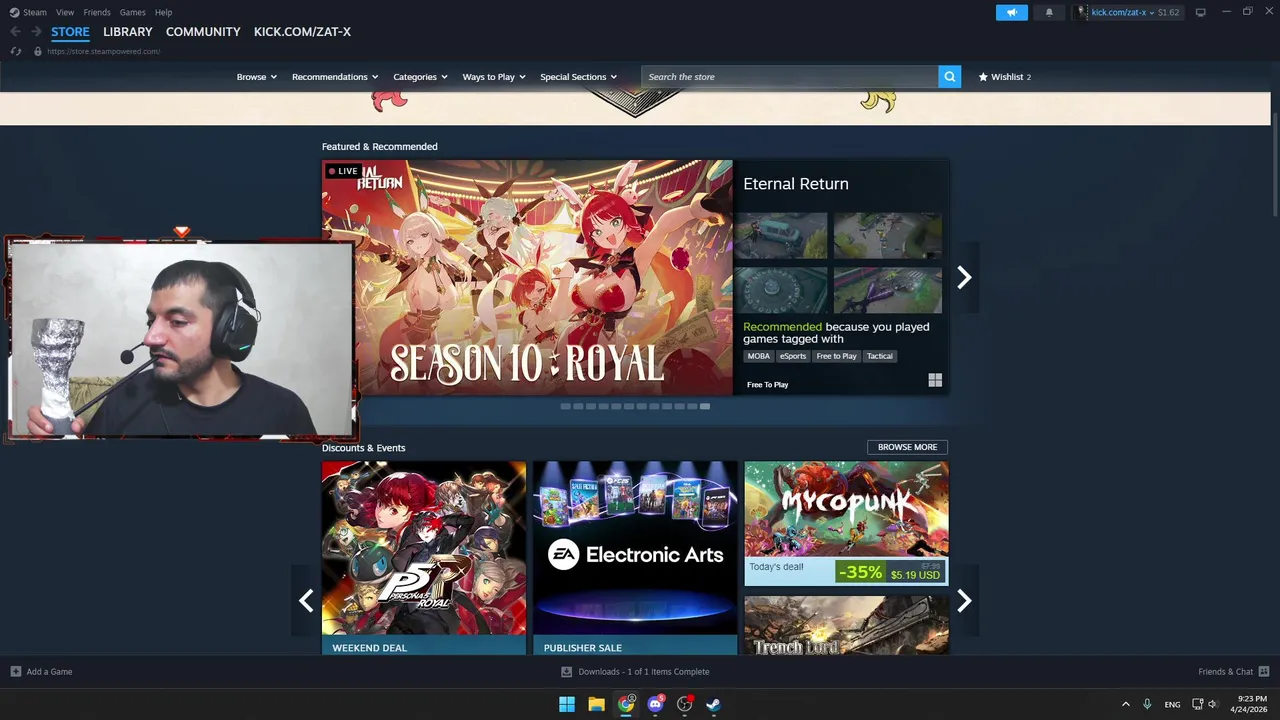The image size is (1280, 720).
Task: Expand Special Sections dropdown
Action: 578,77
